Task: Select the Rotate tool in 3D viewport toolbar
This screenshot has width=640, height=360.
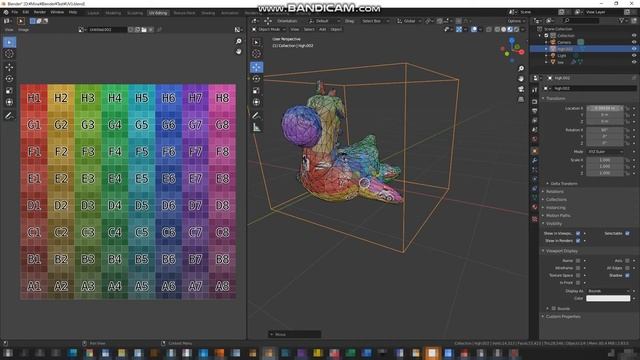Action: 256,79
